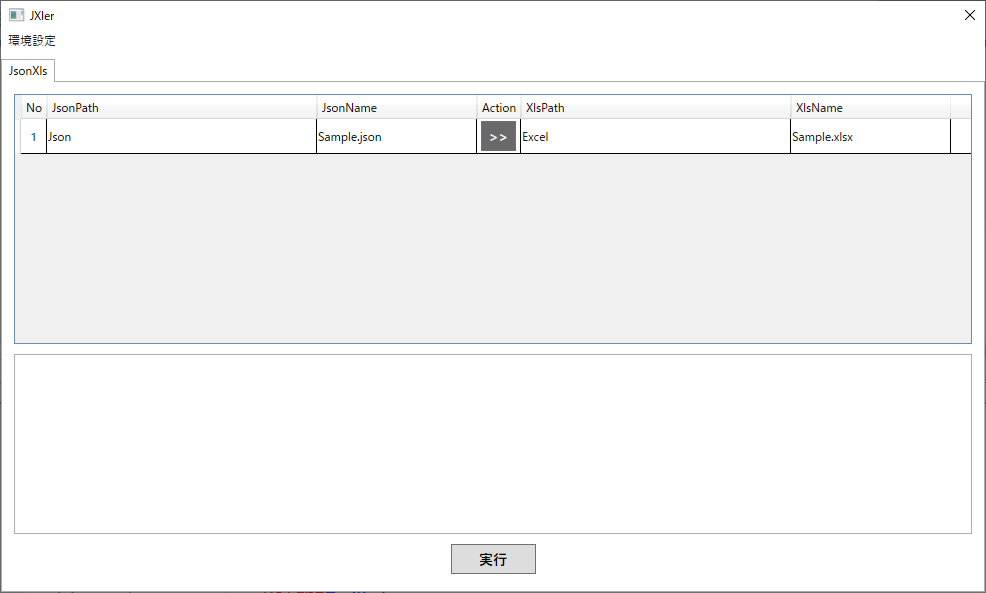Open the 環境設定 menu
Viewport: 986px width, 593px height.
tap(31, 40)
